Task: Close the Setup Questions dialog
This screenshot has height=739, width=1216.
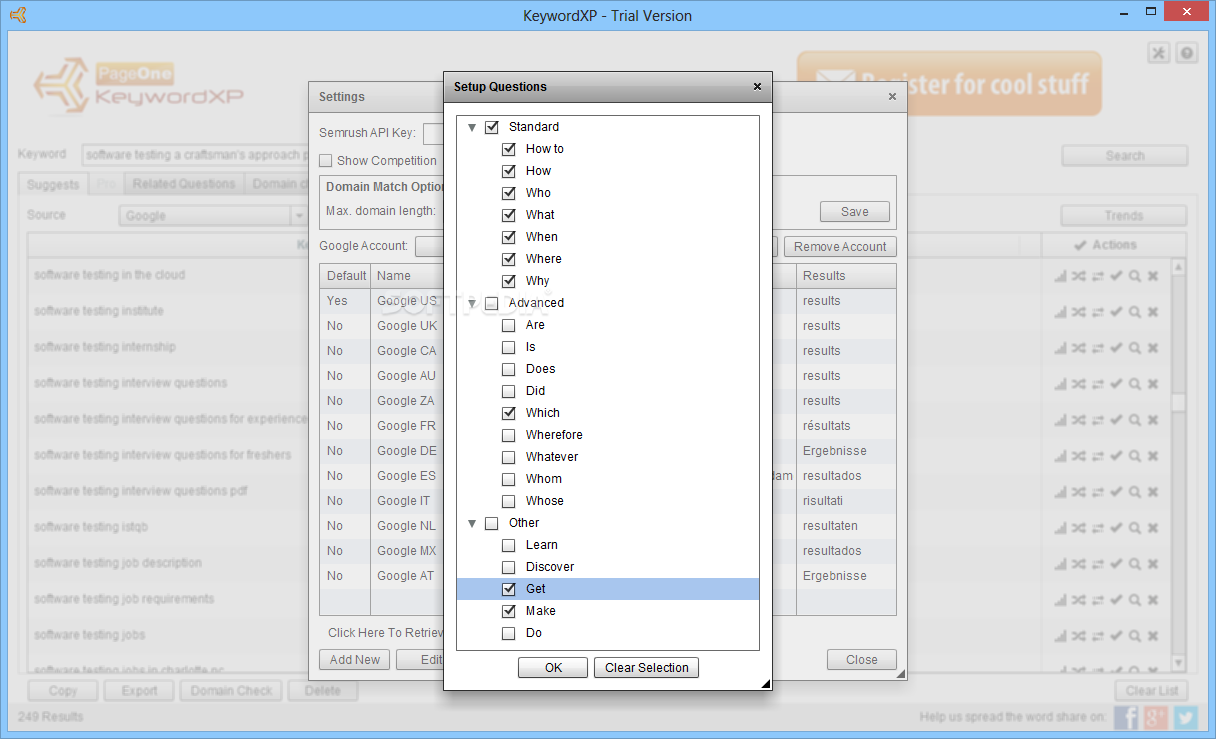Action: click(757, 87)
